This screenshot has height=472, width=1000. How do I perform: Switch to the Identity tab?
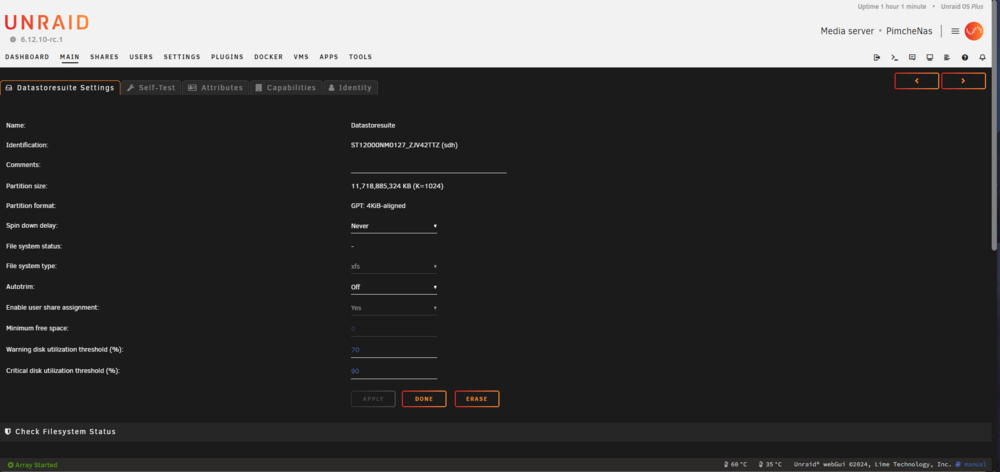[x=350, y=87]
